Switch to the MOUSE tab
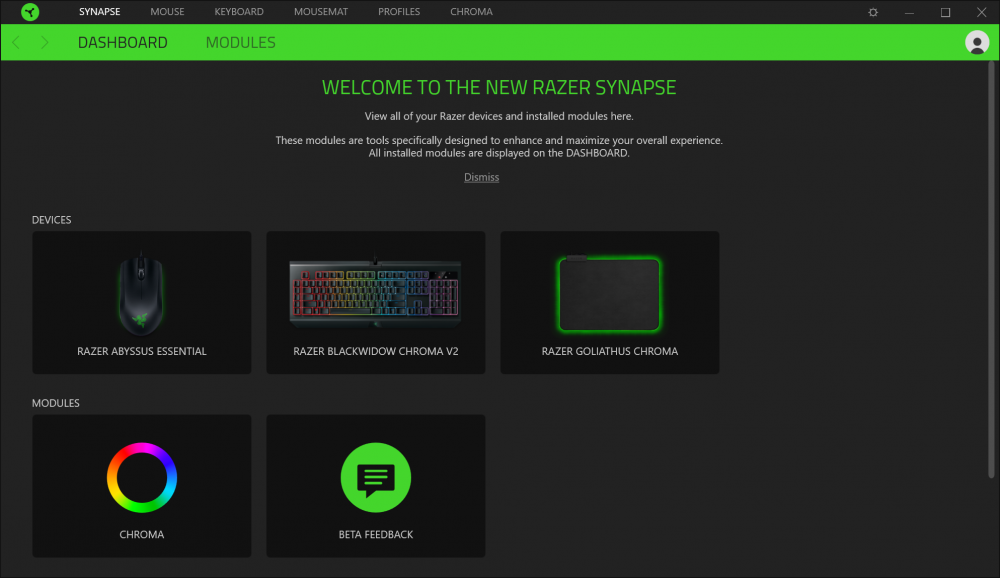1000x578 pixels. pyautogui.click(x=167, y=11)
